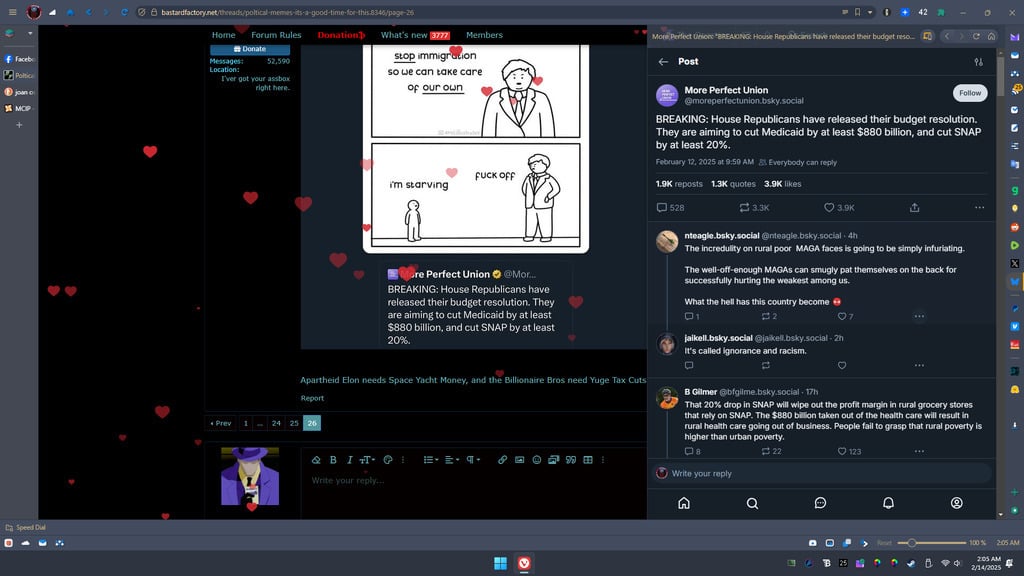The height and width of the screenshot is (576, 1024).
Task: Click the share icon on the main Bluesky post
Action: 914,208
